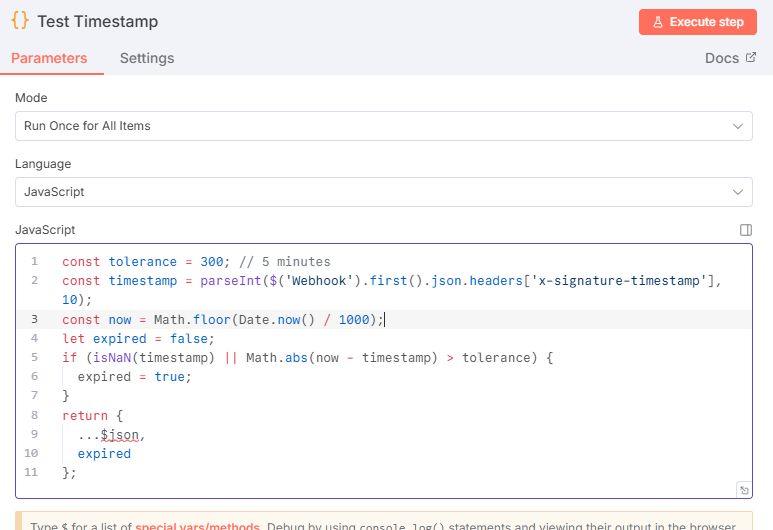Image resolution: width=773 pixels, height=530 pixels.
Task: Click 'parseInt' on line 2
Action: 231,281
